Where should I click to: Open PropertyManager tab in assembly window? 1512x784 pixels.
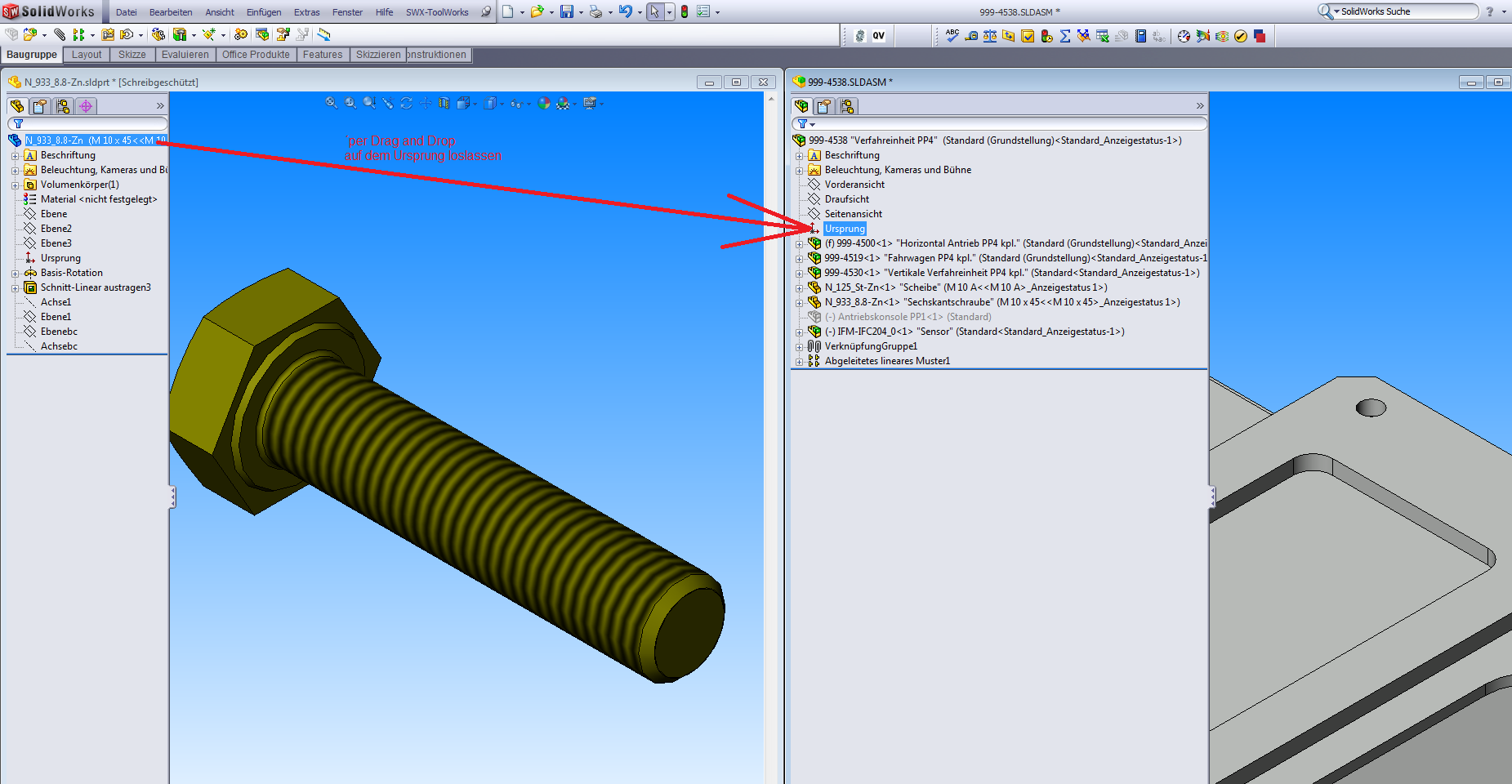click(x=824, y=106)
